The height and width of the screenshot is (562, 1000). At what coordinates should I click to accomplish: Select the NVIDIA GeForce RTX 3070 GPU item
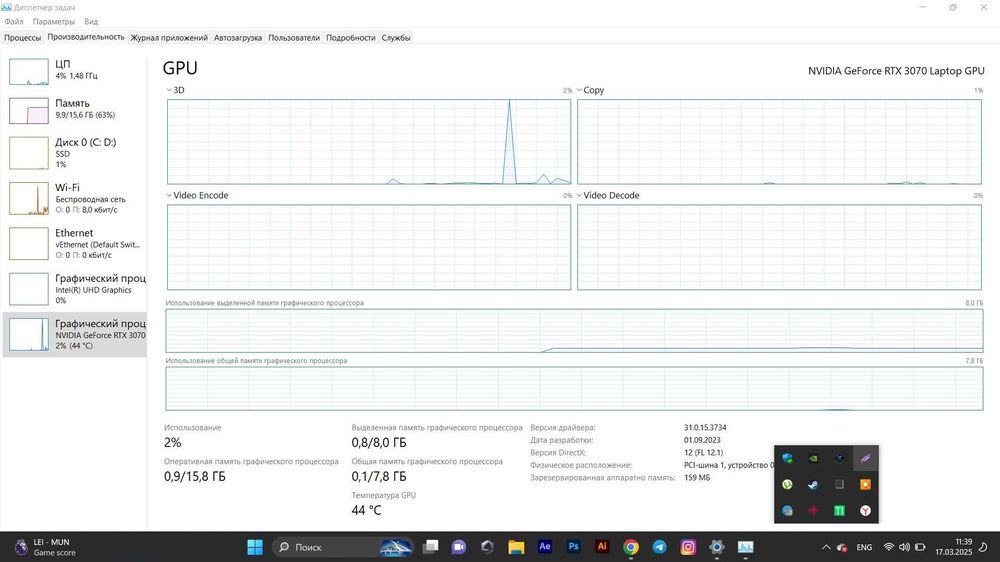[x=75, y=334]
